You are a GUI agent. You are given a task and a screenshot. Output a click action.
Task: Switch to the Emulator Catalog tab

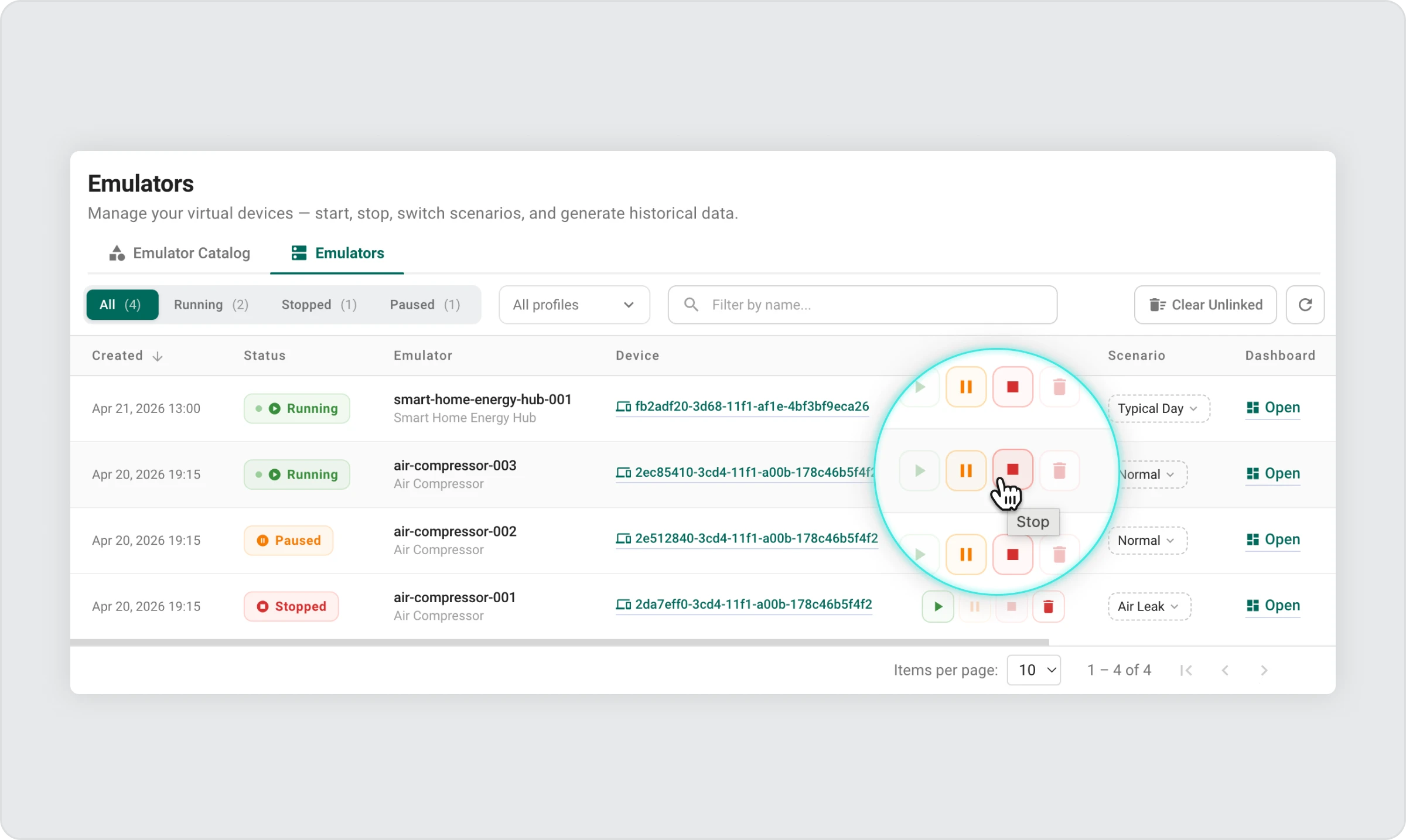point(180,253)
